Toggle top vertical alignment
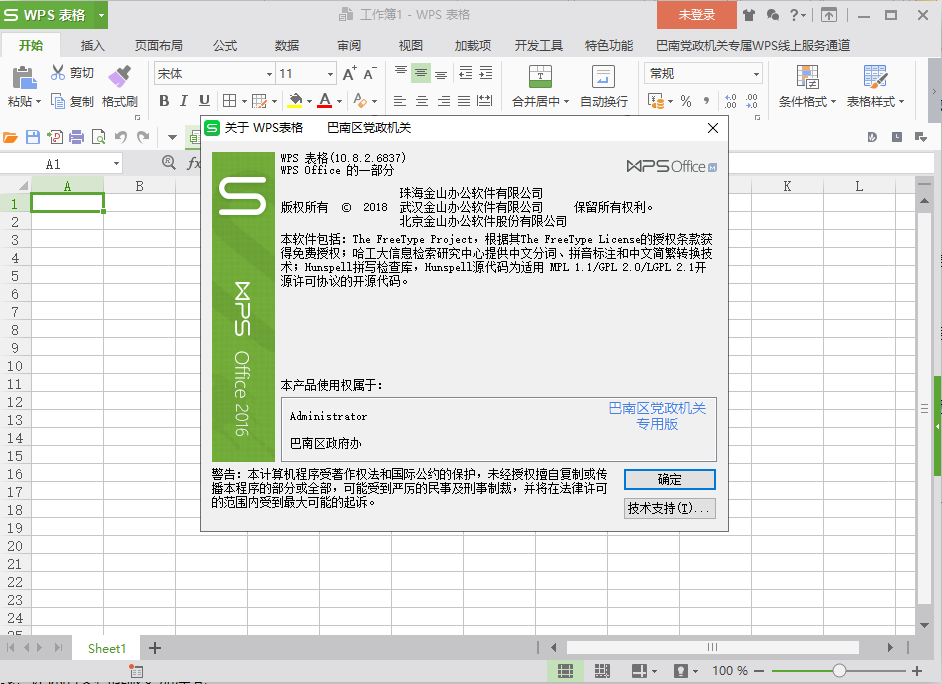 [401, 73]
